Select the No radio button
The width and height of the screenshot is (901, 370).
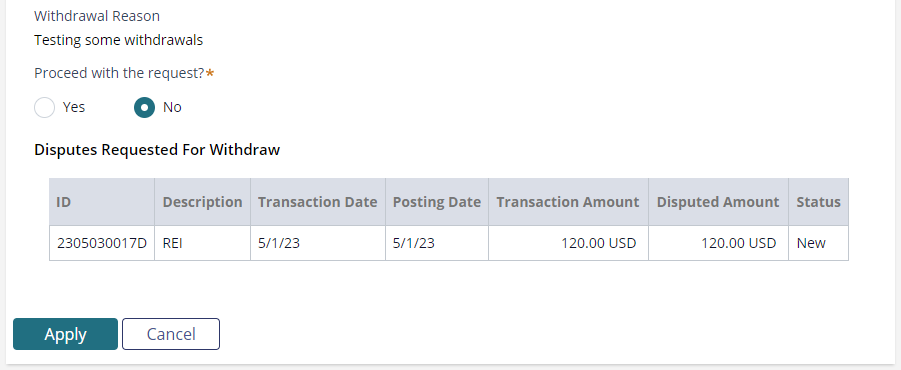click(144, 107)
